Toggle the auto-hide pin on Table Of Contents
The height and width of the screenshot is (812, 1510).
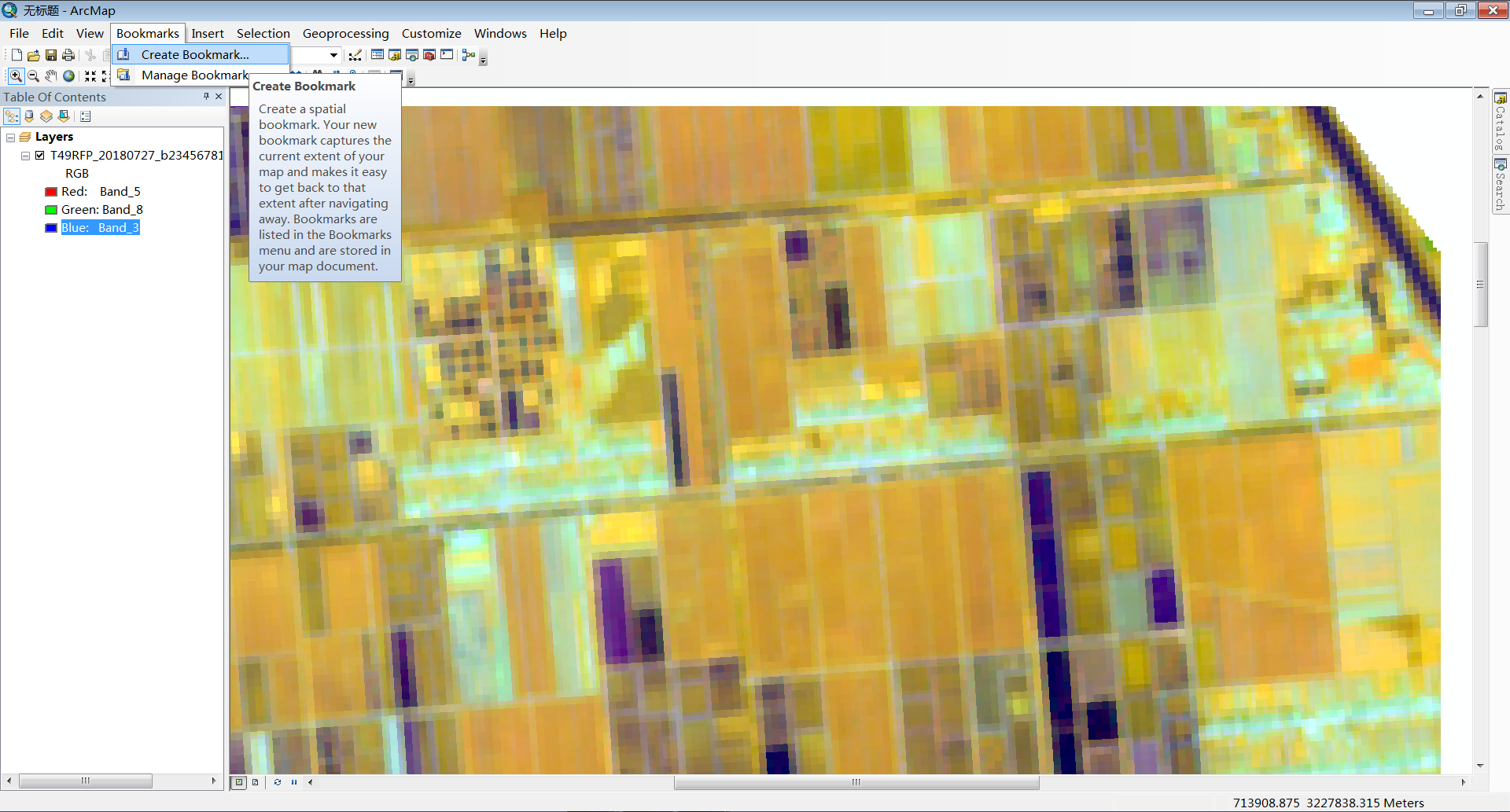(206, 96)
